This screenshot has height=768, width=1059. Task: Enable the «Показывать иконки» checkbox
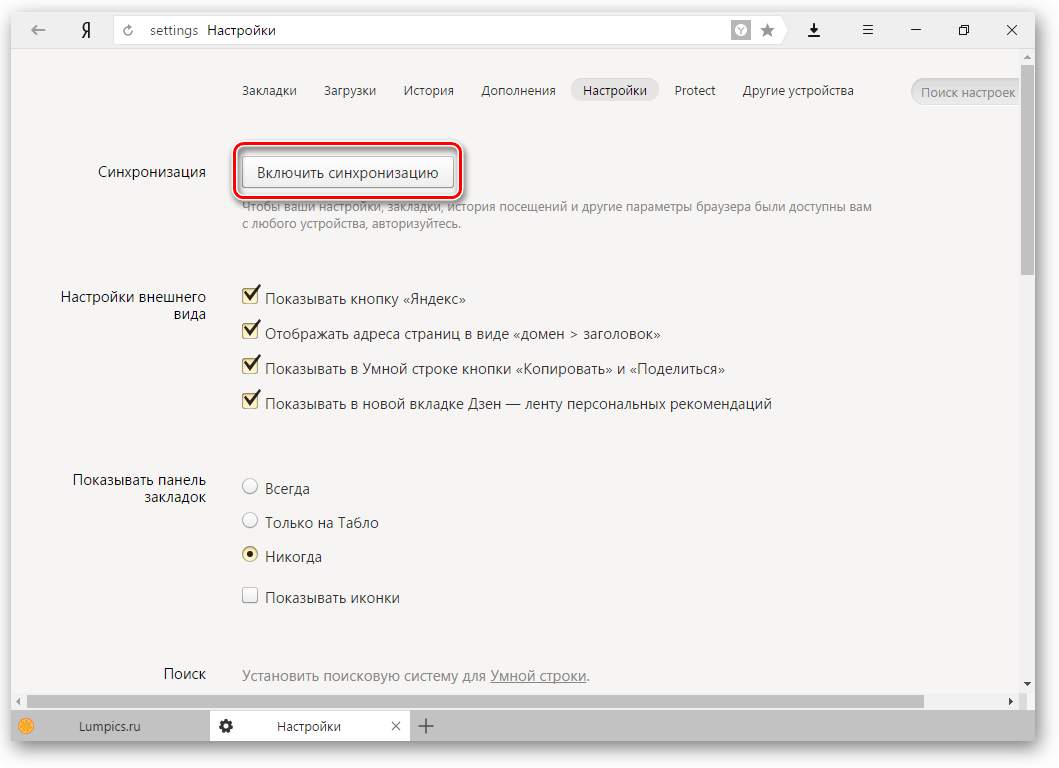[x=250, y=597]
